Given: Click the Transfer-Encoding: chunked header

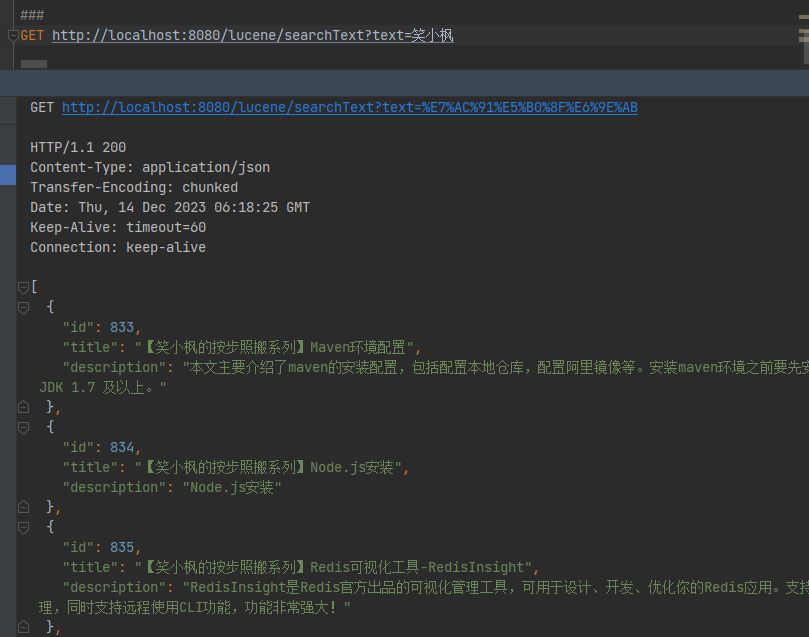Looking at the screenshot, I should pyautogui.click(x=134, y=187).
